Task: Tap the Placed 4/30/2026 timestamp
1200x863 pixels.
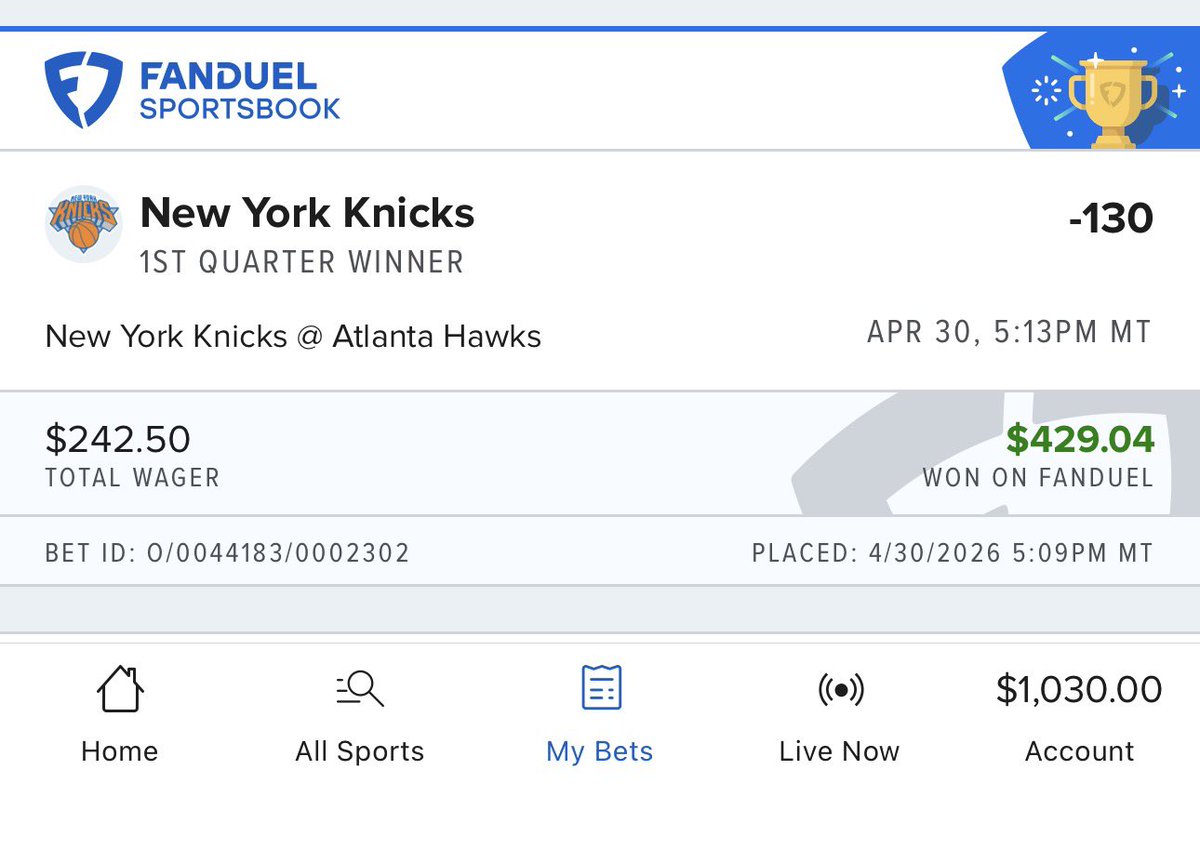Action: tap(952, 553)
